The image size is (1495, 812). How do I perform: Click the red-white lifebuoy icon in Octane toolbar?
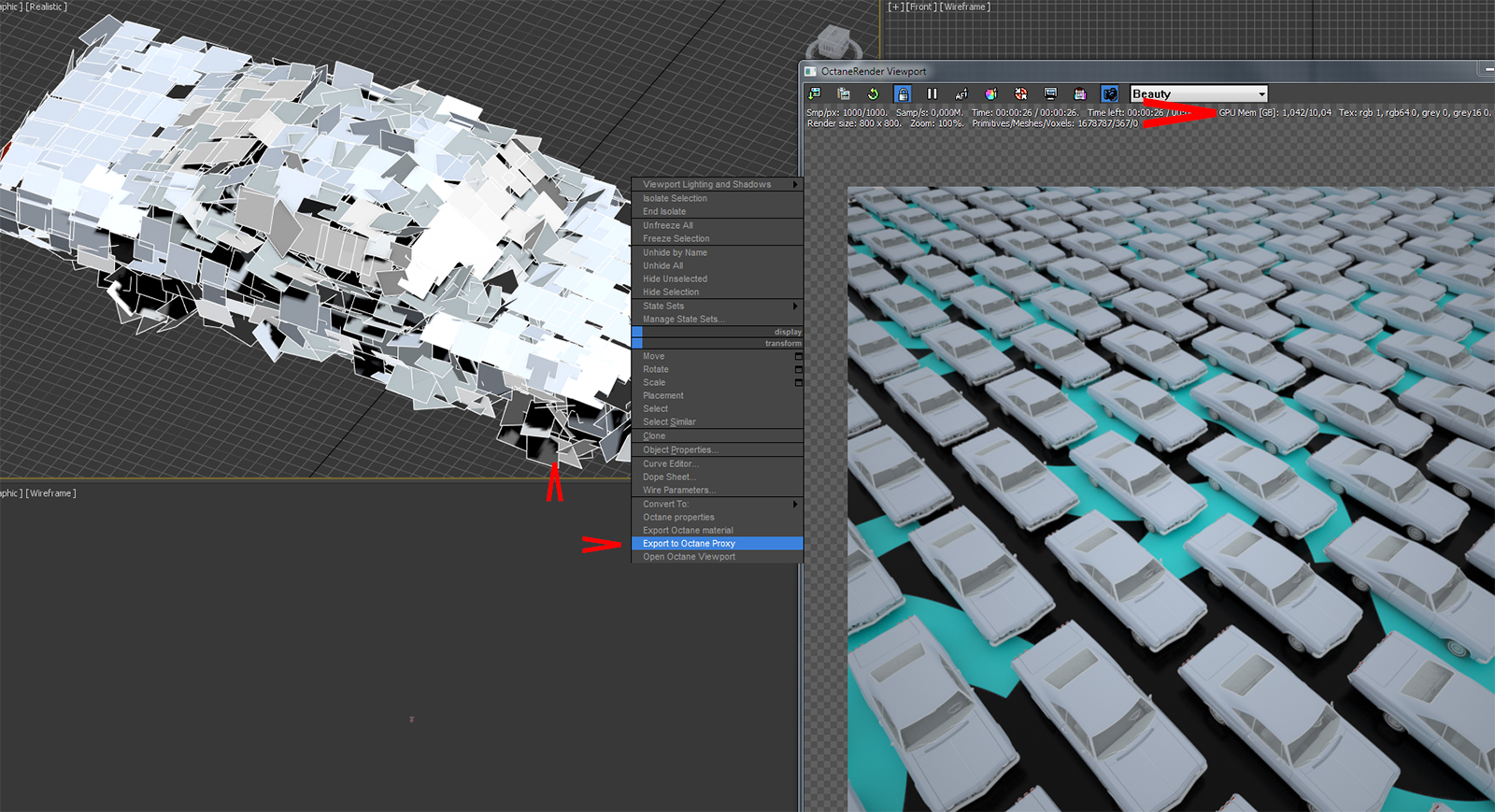click(1020, 93)
